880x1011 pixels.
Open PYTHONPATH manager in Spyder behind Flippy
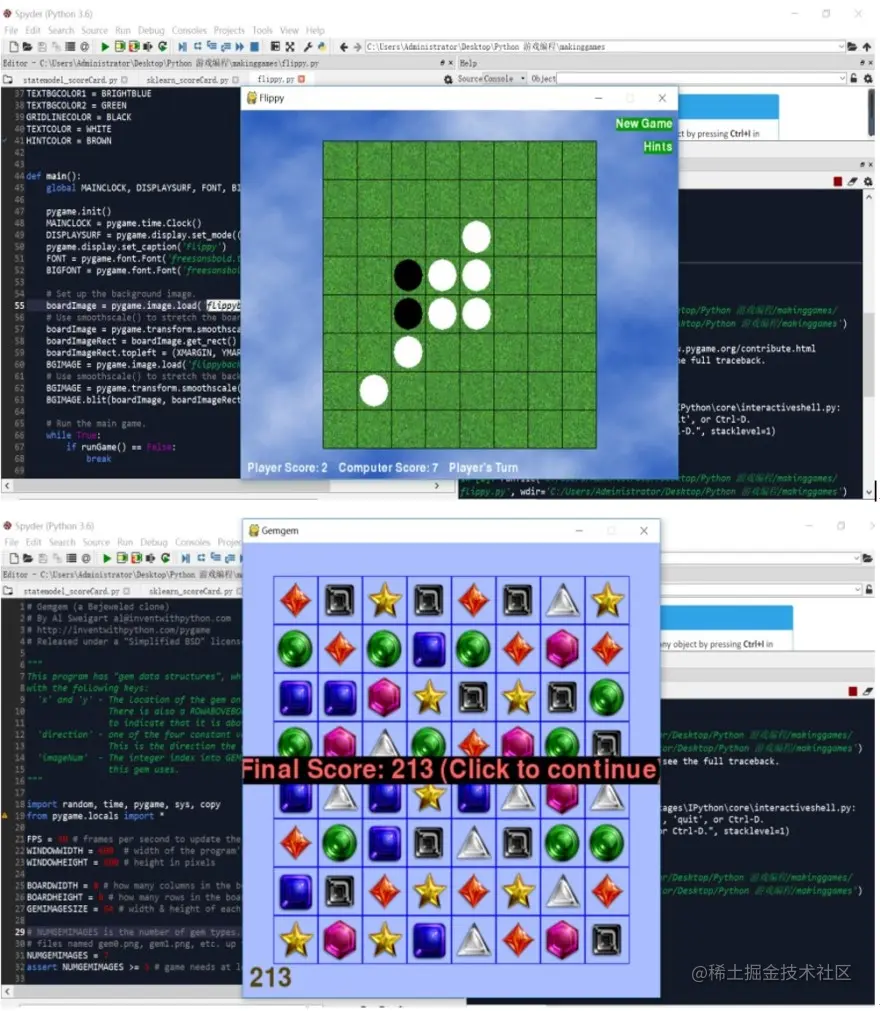(322, 46)
